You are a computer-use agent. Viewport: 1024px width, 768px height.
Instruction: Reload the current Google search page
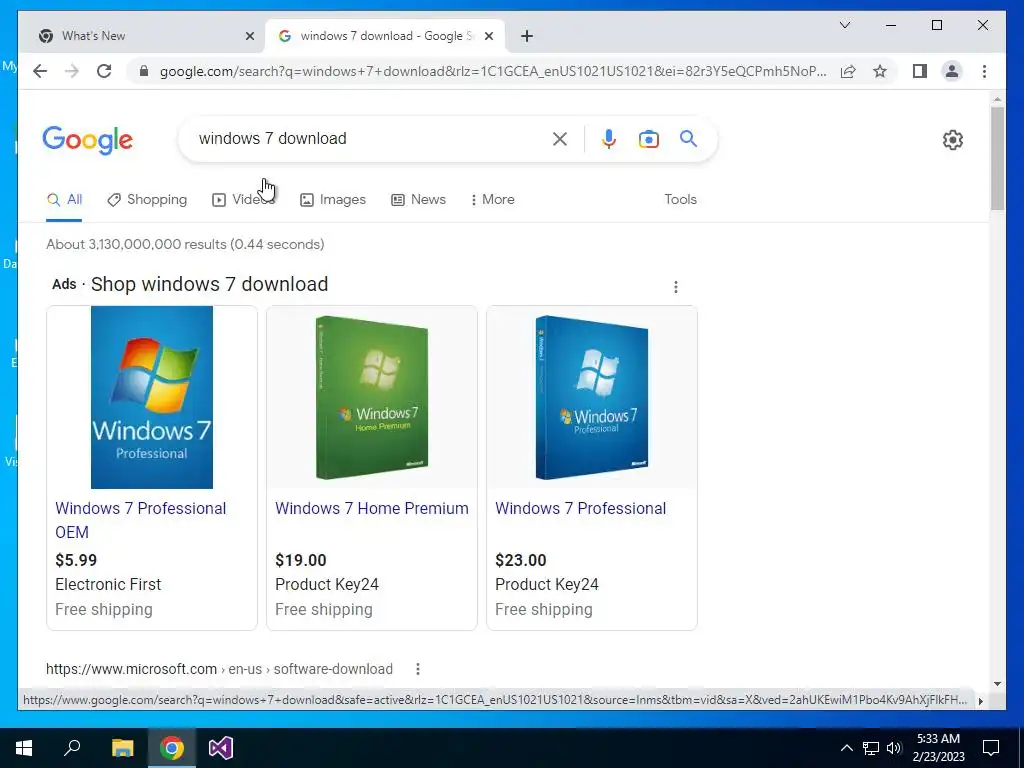104,71
